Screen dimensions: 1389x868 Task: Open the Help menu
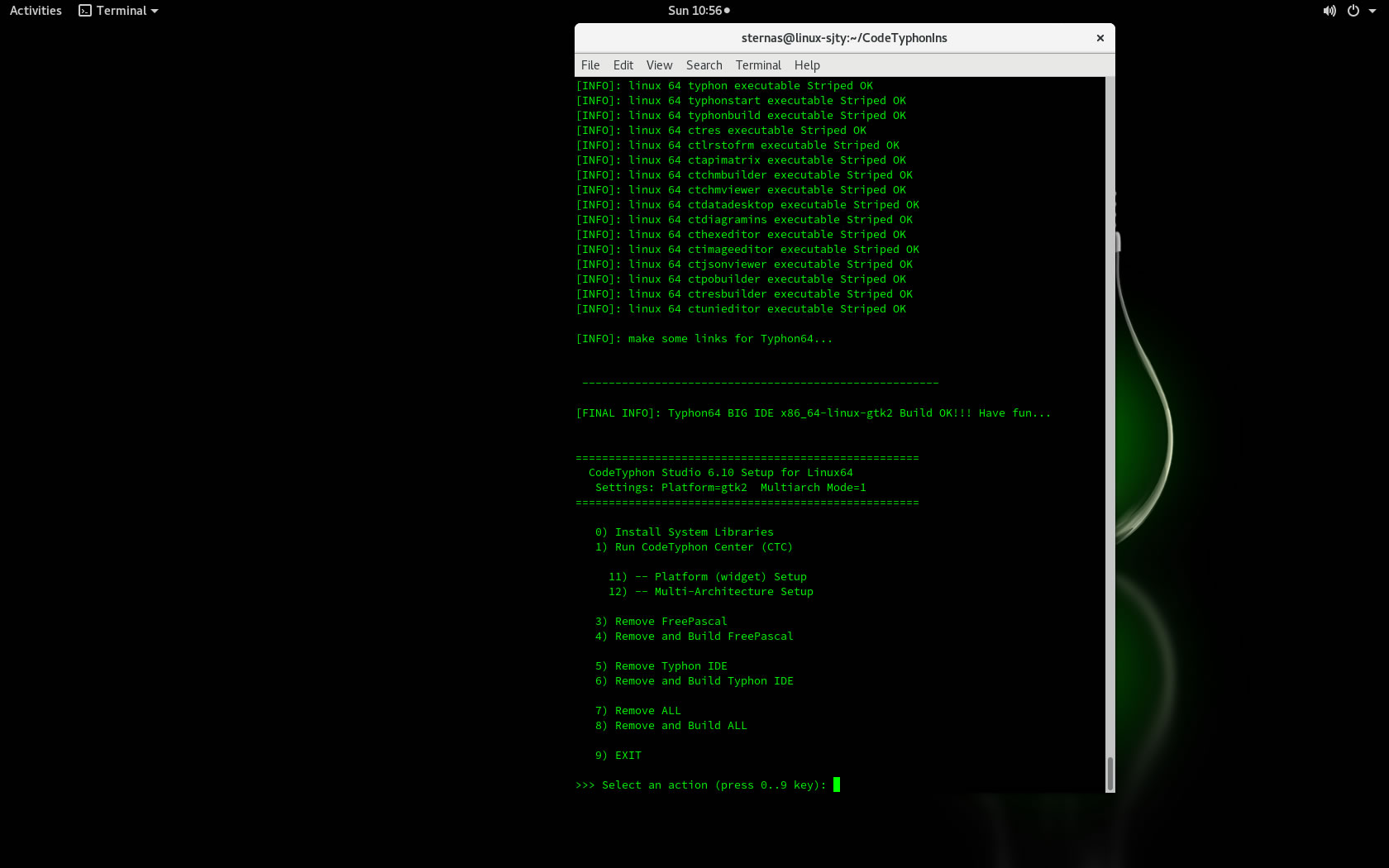pyautogui.click(x=807, y=65)
